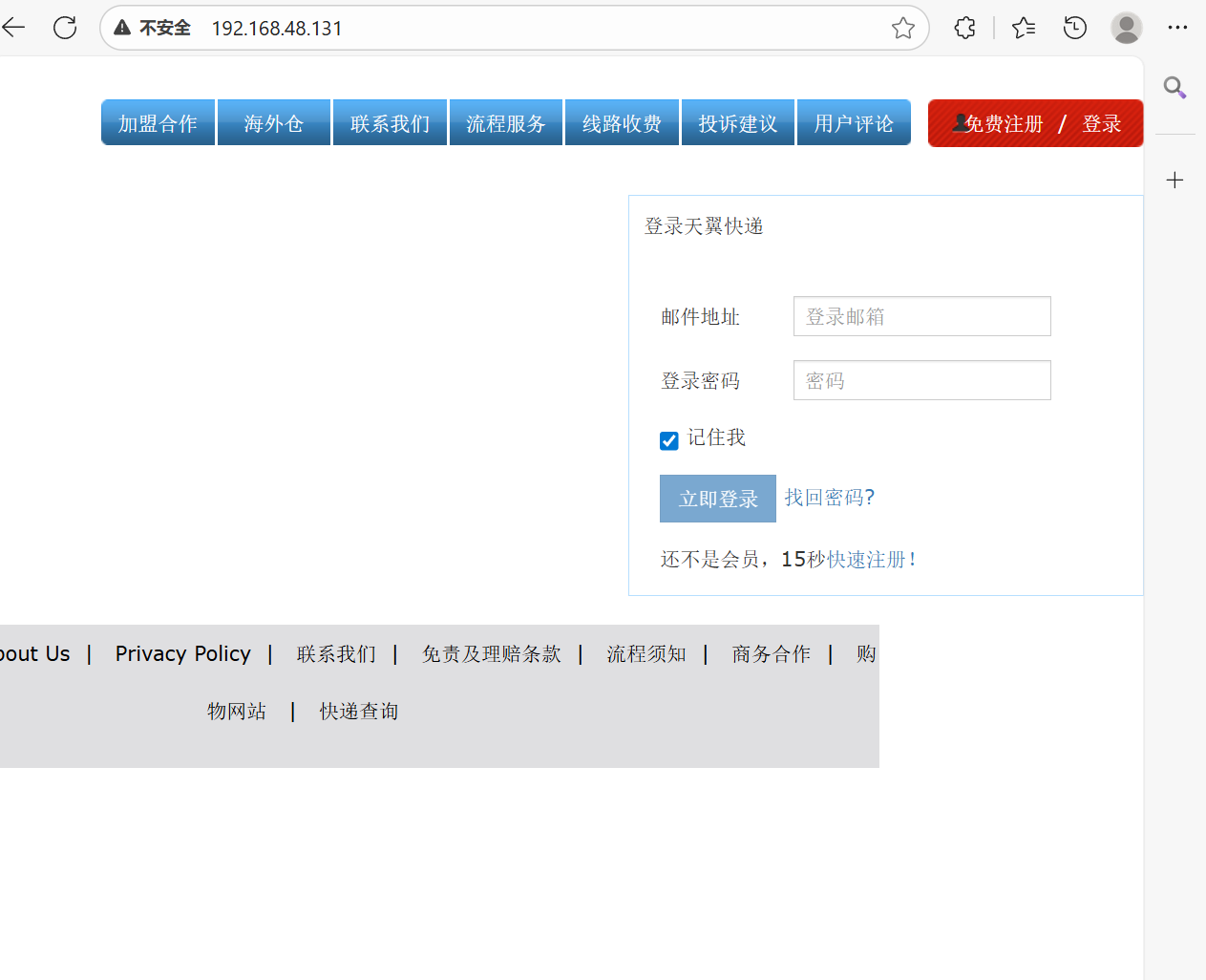Screen dimensions: 1206x980
Task: Click the address bar URL 192.168.48.131
Action: click(277, 29)
